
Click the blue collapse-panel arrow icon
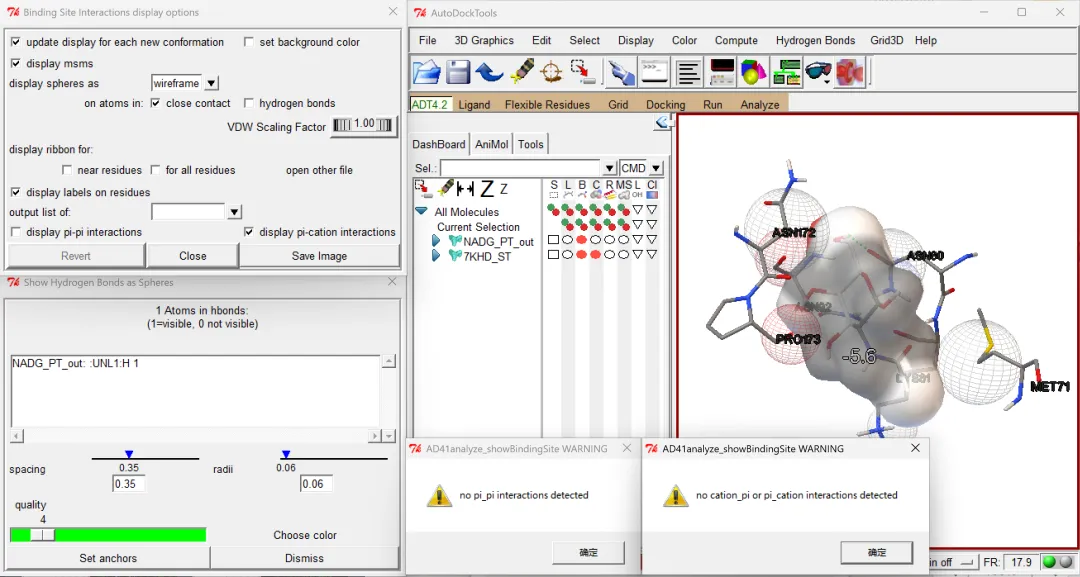pyautogui.click(x=663, y=122)
